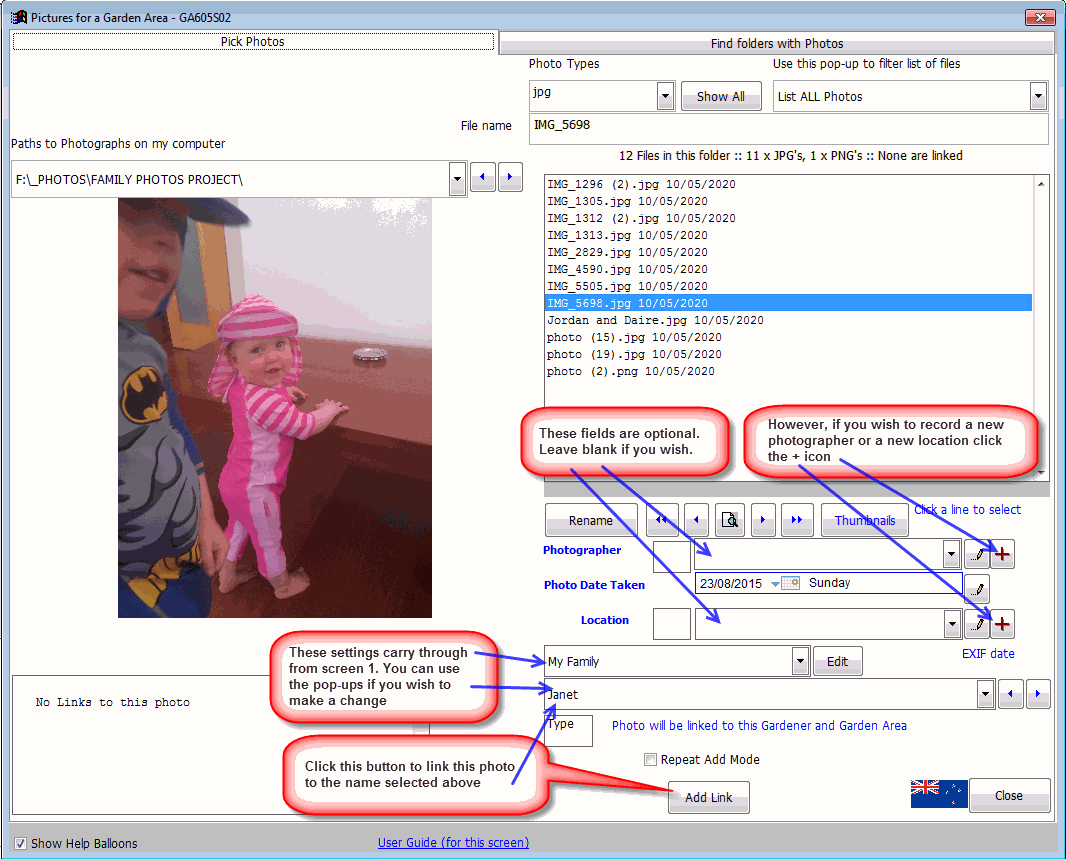Click the EXIF date link
Screen dimensions: 1066x859
pos(988,653)
